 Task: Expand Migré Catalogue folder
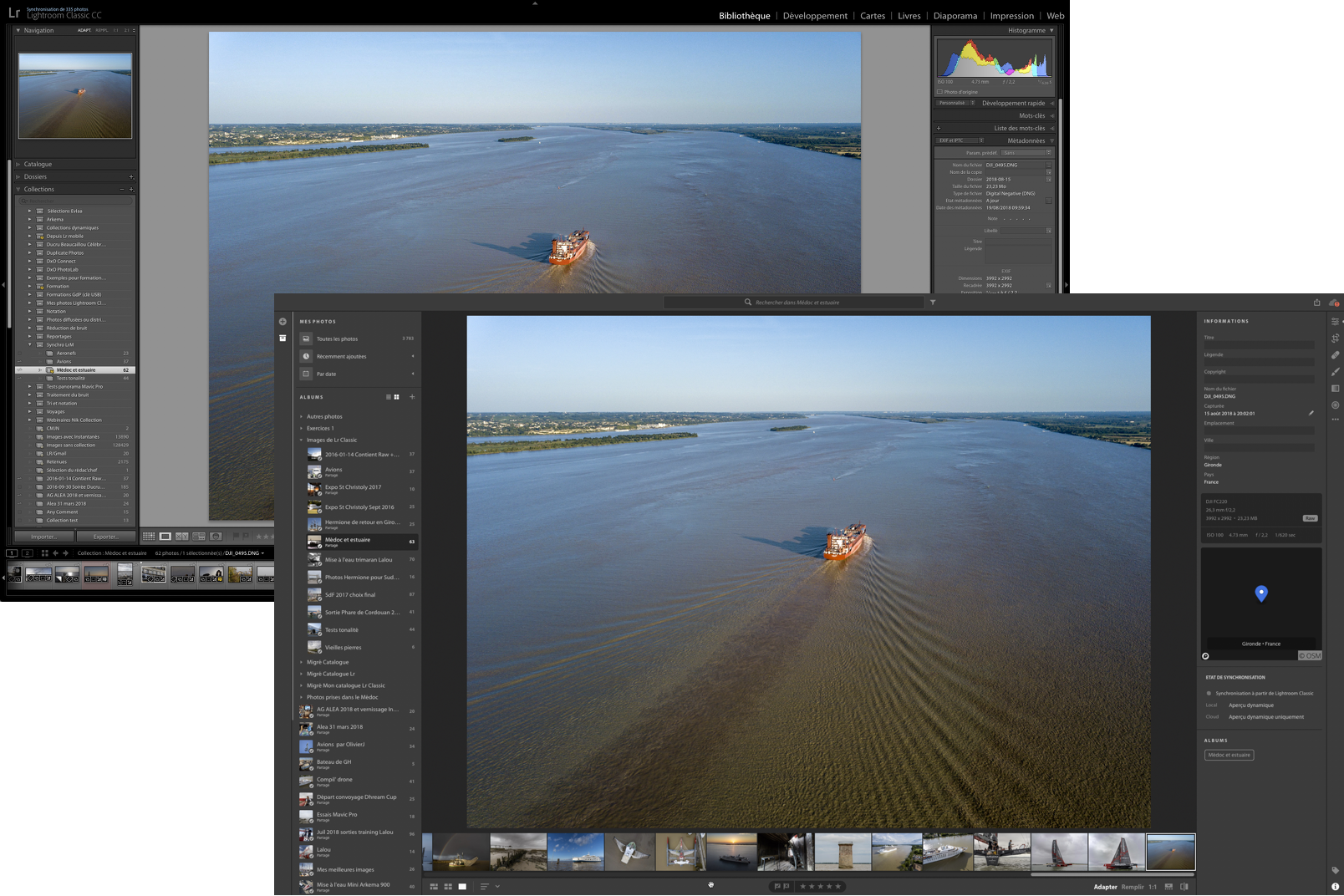[302, 662]
